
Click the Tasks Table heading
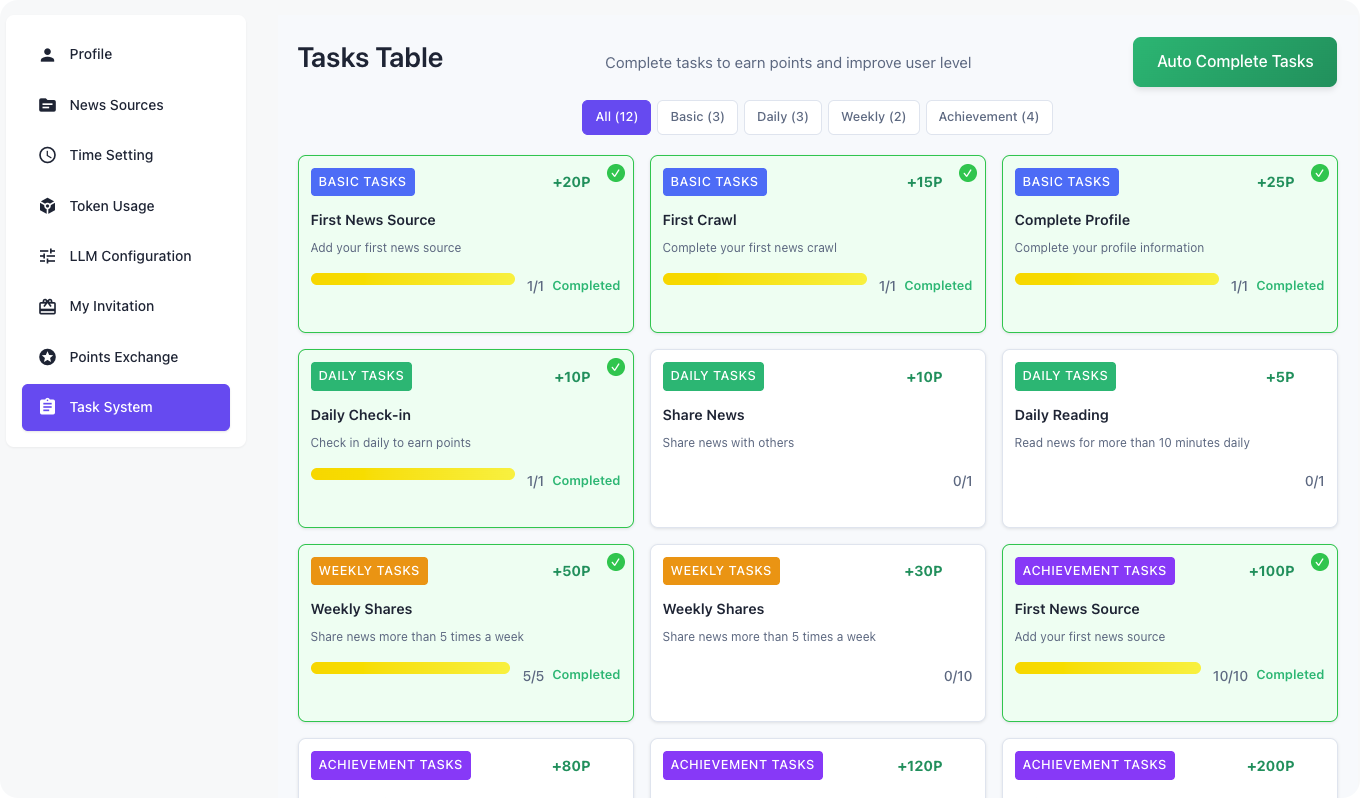tap(370, 58)
